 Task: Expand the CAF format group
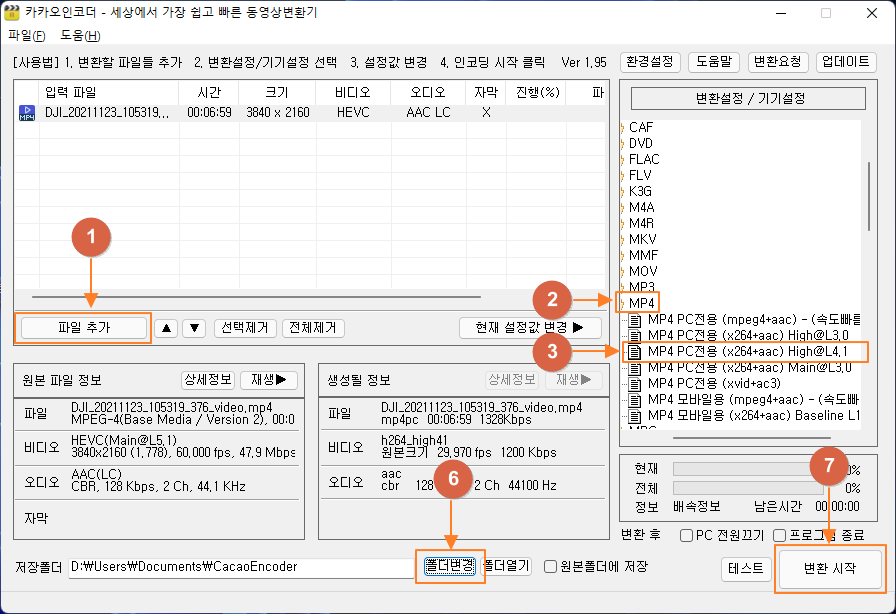point(622,127)
